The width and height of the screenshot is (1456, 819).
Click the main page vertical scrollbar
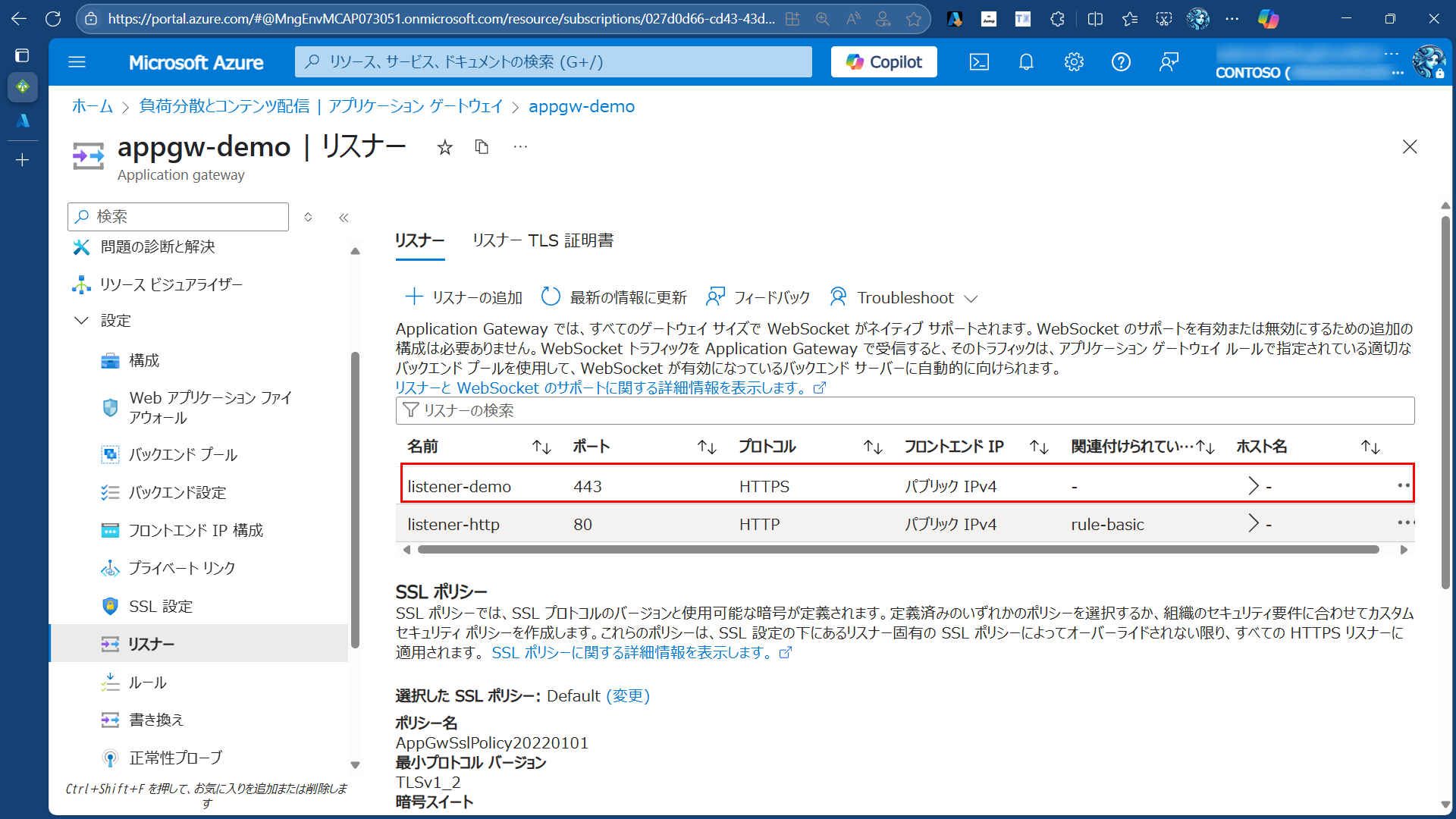tap(1445, 402)
